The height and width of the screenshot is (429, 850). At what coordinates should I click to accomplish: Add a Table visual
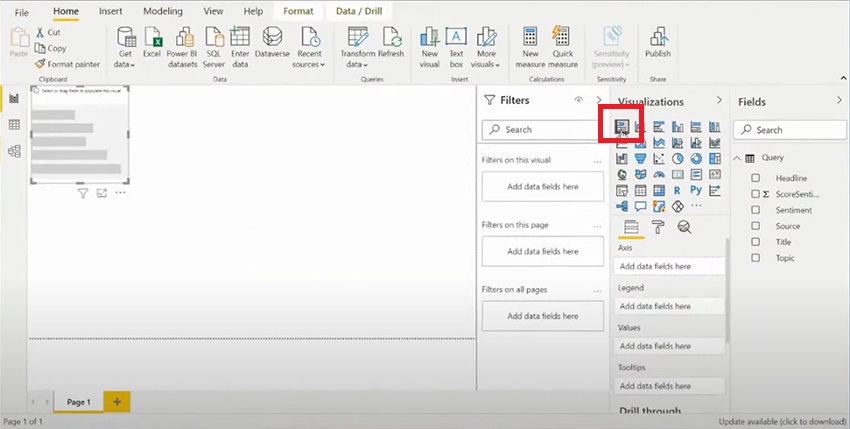pos(640,190)
